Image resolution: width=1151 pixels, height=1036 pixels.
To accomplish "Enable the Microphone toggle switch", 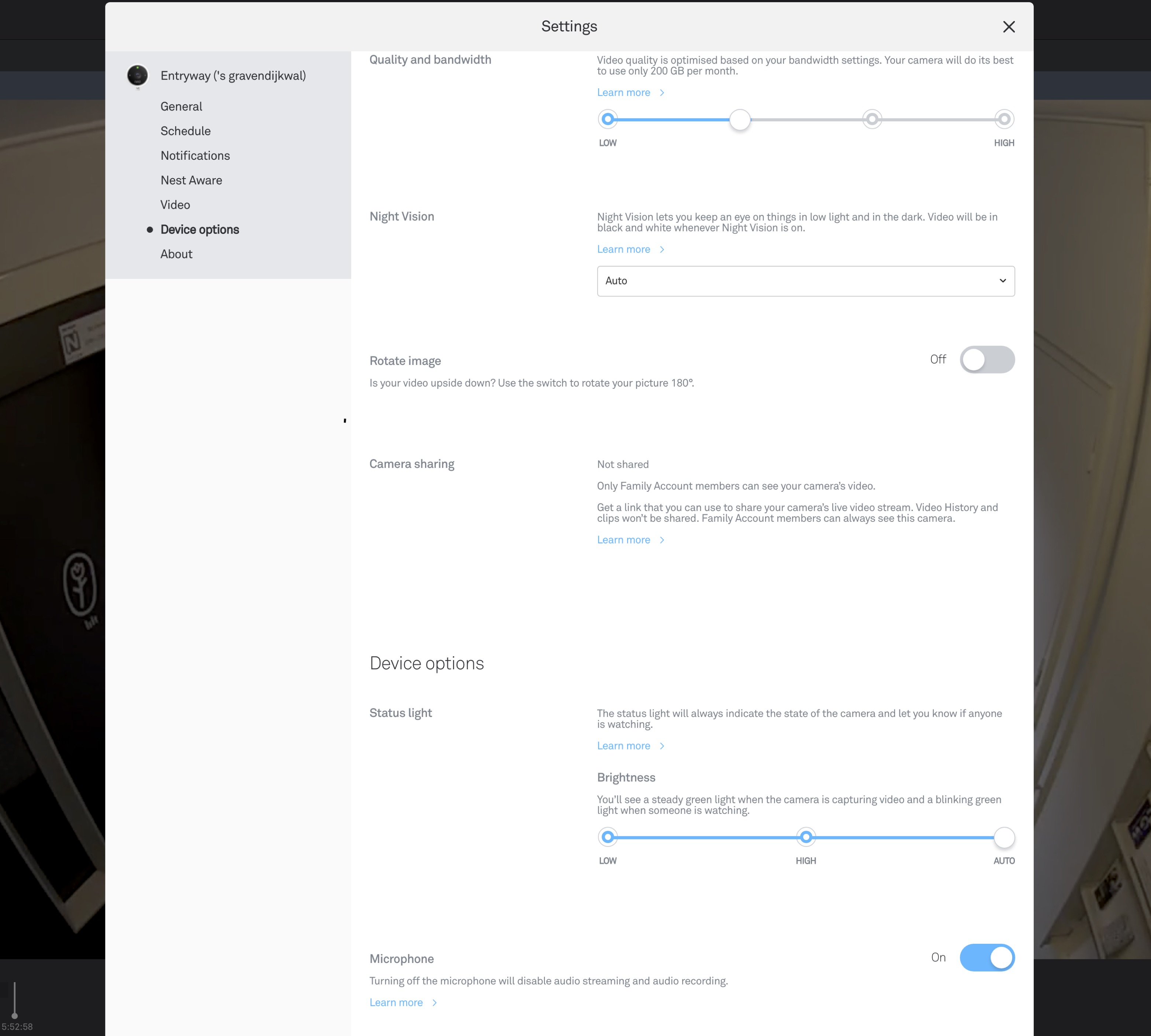I will point(987,957).
